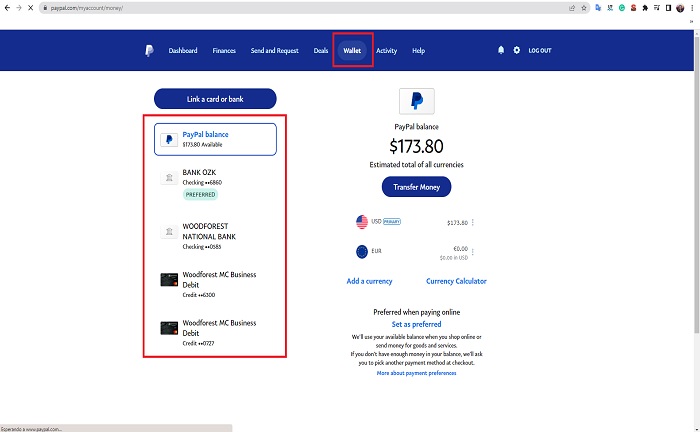Click Set as preferred link
This screenshot has height=432, width=700.
click(x=417, y=324)
